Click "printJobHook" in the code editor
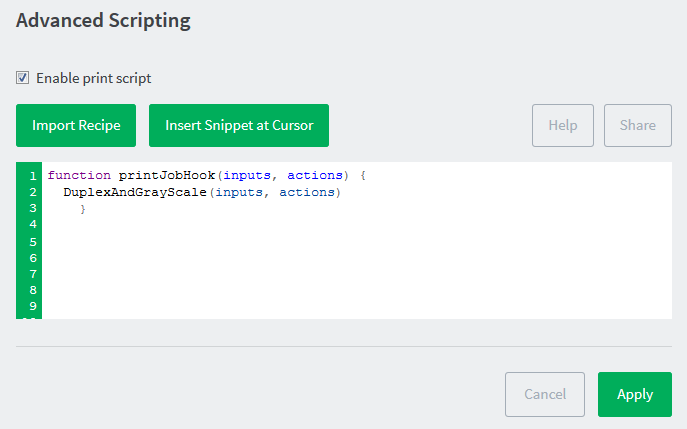The image size is (687, 429). pyautogui.click(x=167, y=175)
